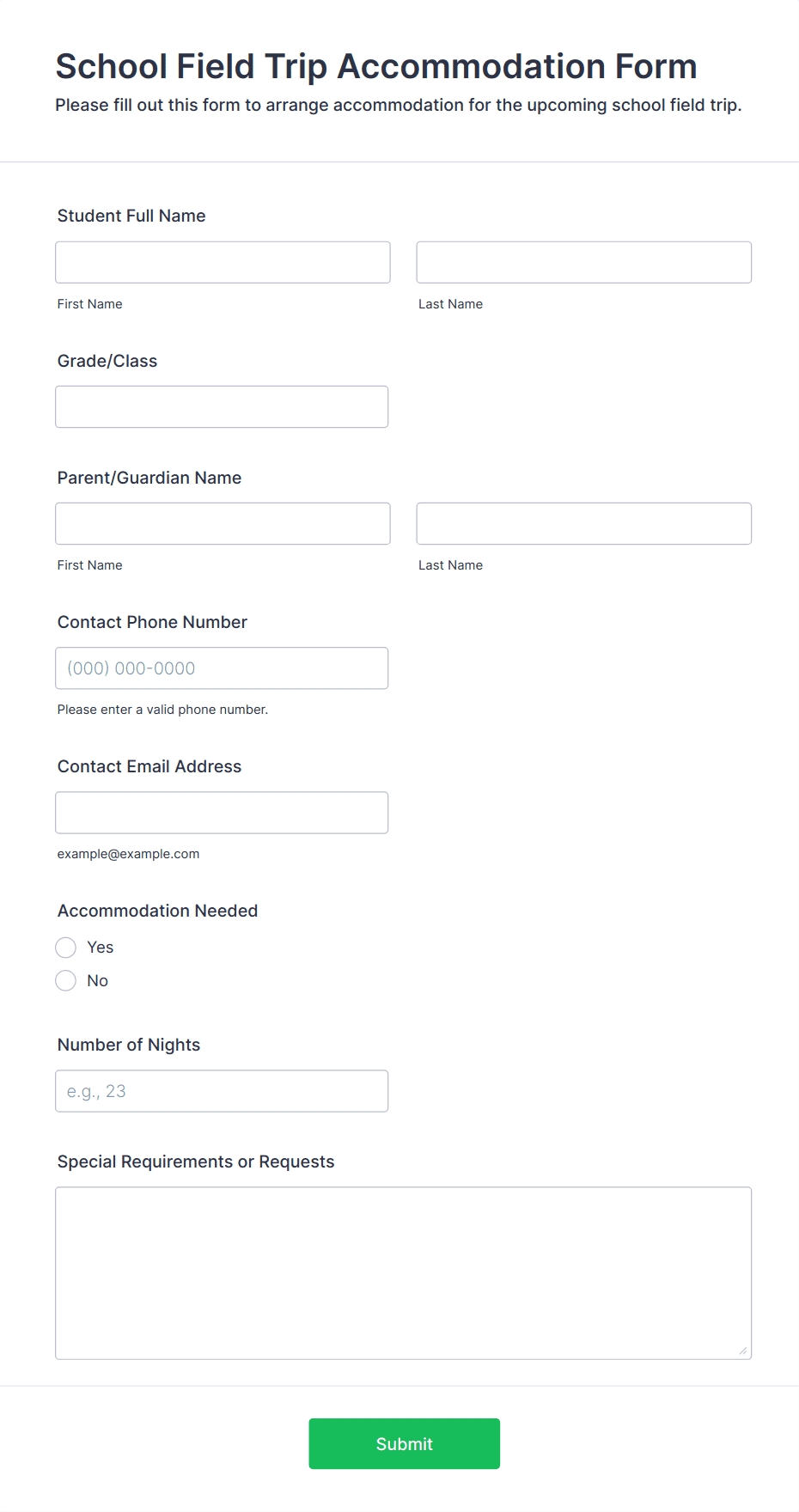Select the Parent/Guardian First Name field
The width and height of the screenshot is (799, 1512).
click(x=223, y=523)
